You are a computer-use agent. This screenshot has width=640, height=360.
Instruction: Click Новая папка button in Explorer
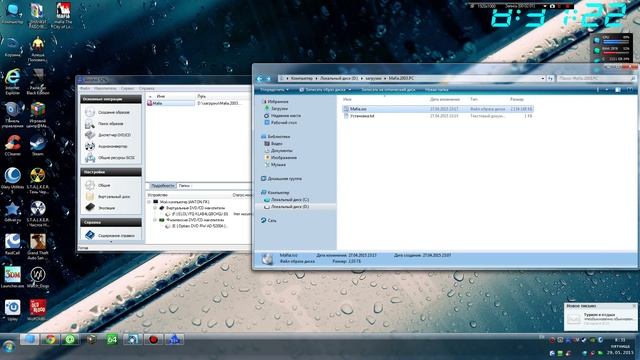click(x=436, y=89)
